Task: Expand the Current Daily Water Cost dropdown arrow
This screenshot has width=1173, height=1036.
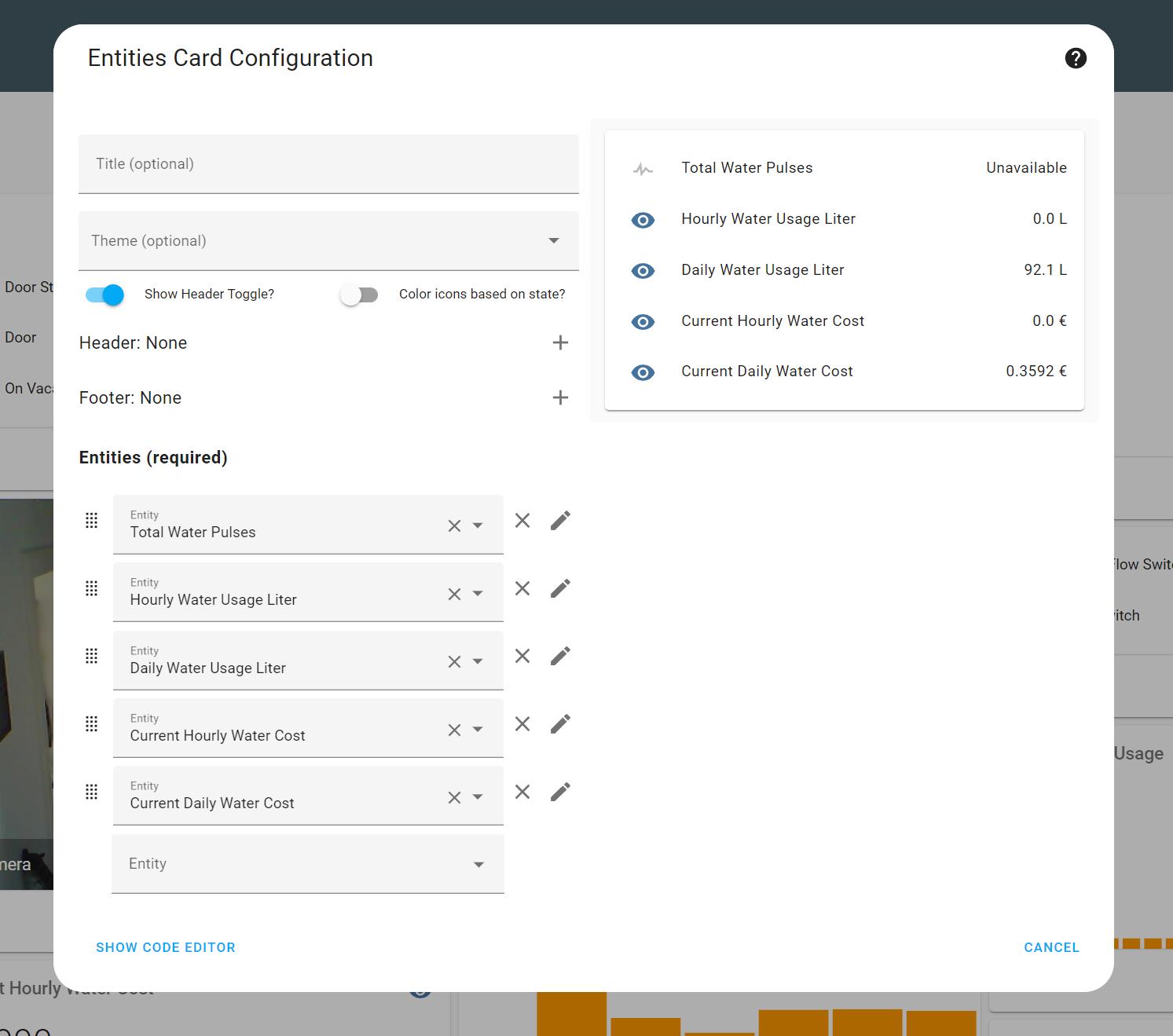Action: point(478,798)
